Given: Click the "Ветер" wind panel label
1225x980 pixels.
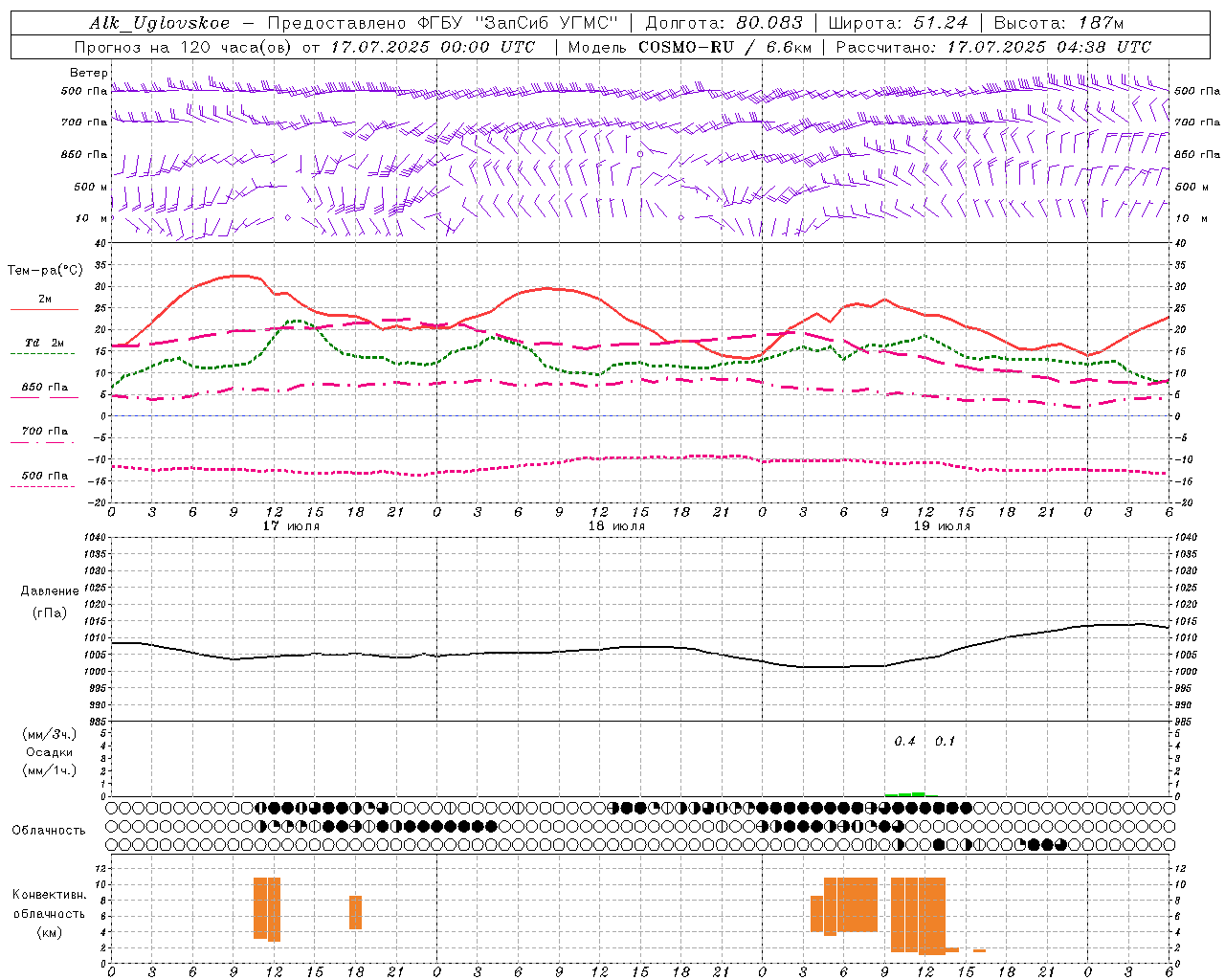Looking at the screenshot, I should point(89,73).
